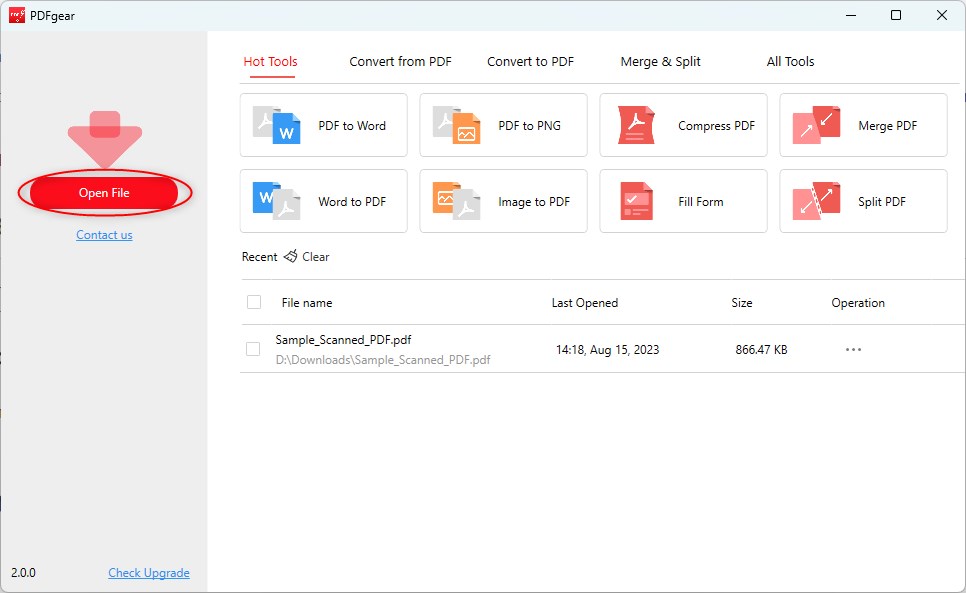Image resolution: width=966 pixels, height=593 pixels.
Task: Click the size value 866.47 KB
Action: 761,349
